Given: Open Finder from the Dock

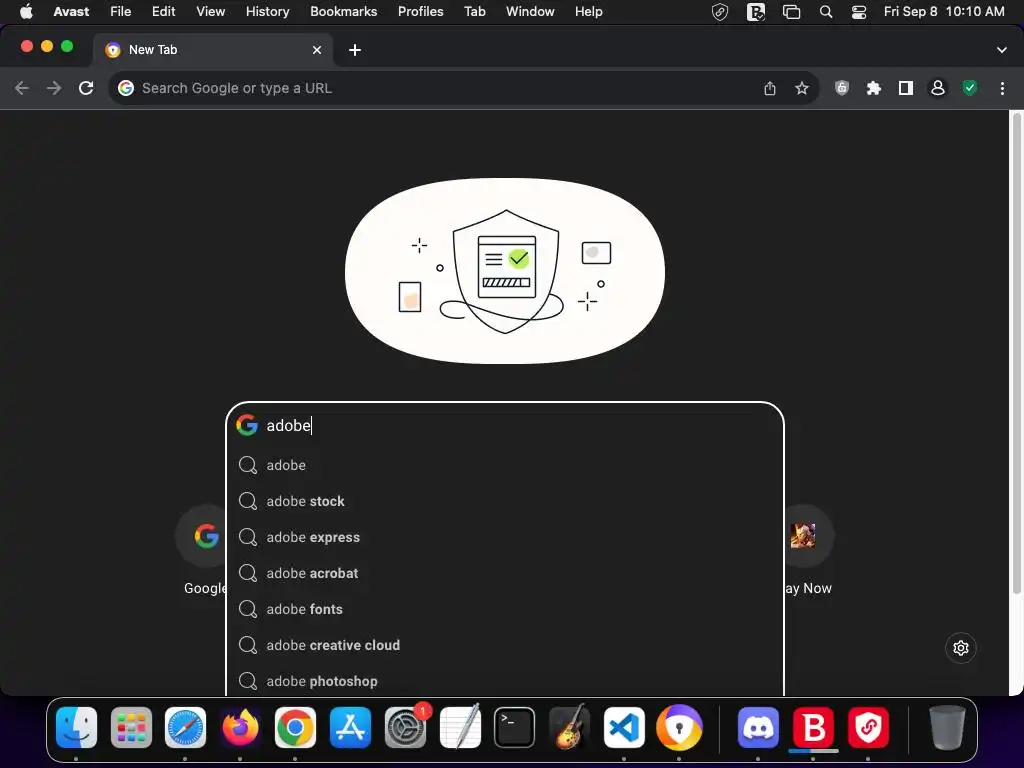Looking at the screenshot, I should (x=76, y=728).
